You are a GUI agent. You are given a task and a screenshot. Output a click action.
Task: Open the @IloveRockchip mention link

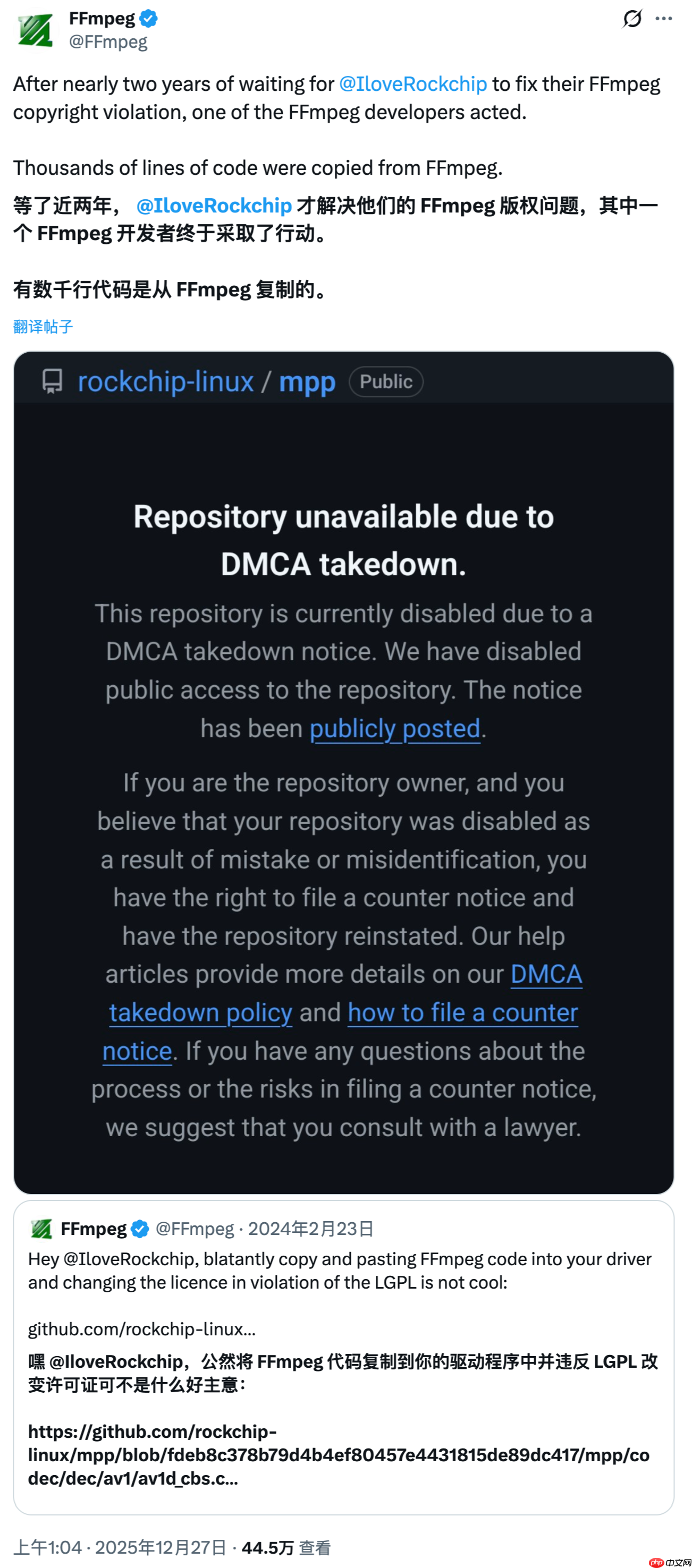pos(412,84)
